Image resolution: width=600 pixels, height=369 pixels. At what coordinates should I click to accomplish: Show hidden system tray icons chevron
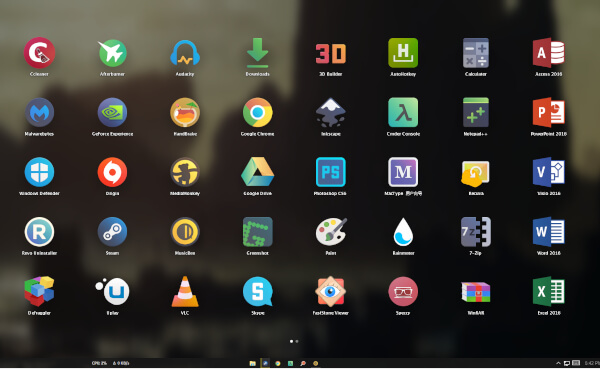pos(558,363)
